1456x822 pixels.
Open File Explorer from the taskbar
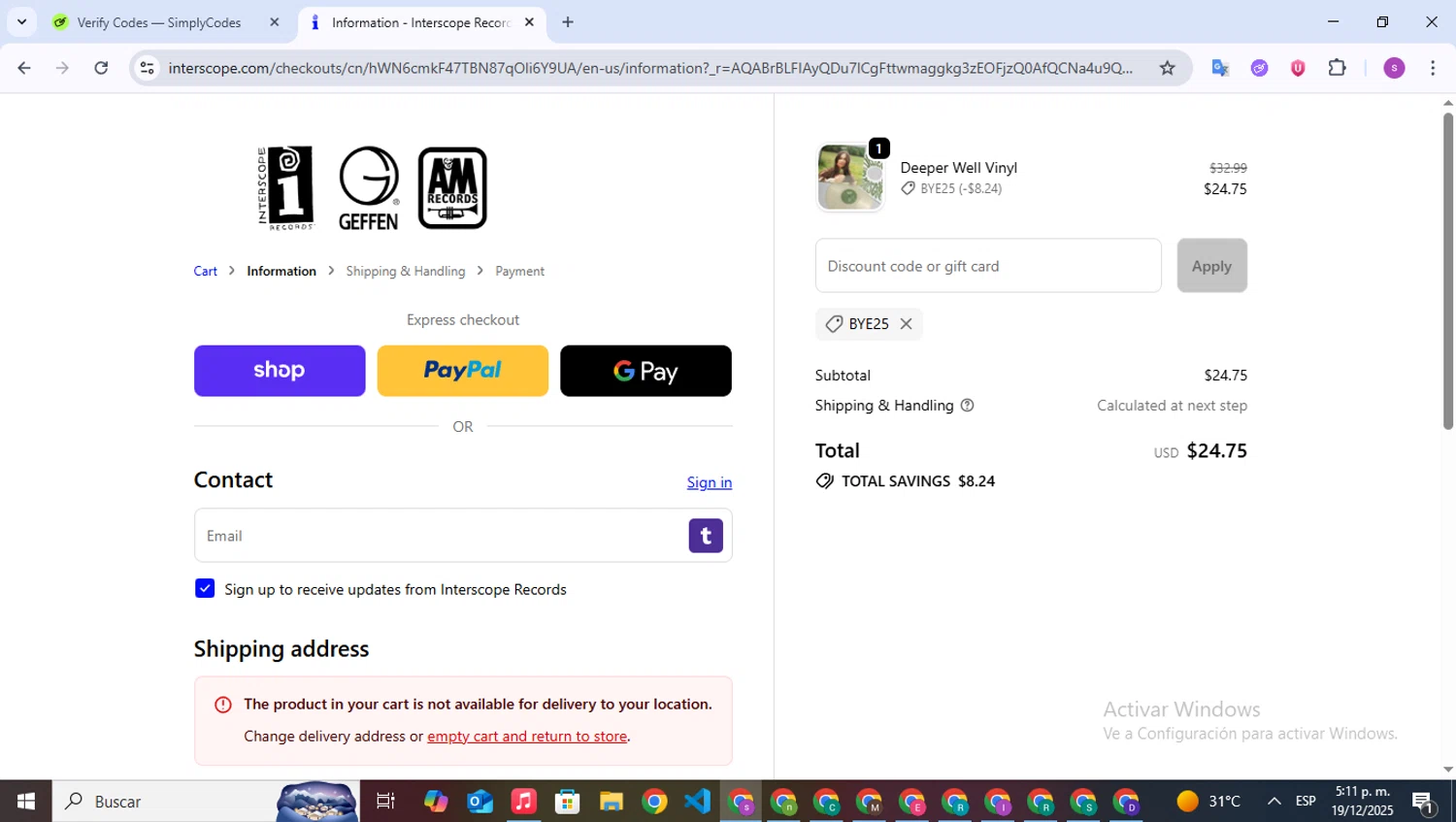click(x=611, y=802)
